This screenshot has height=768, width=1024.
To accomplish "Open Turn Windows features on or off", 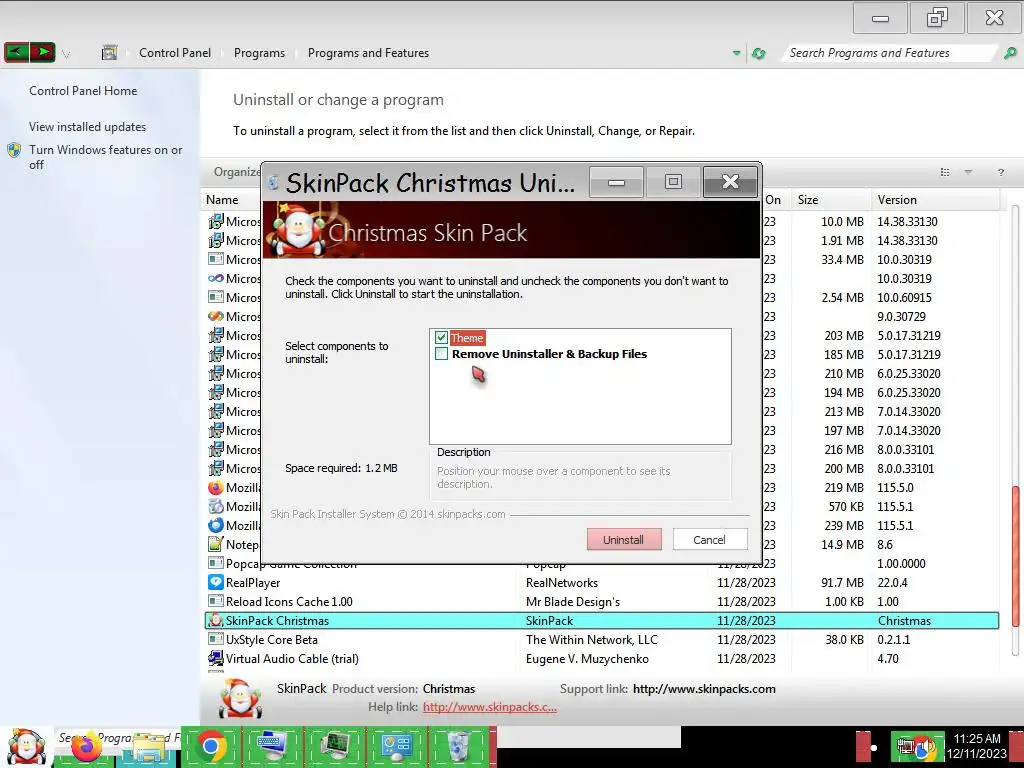I will 106,157.
